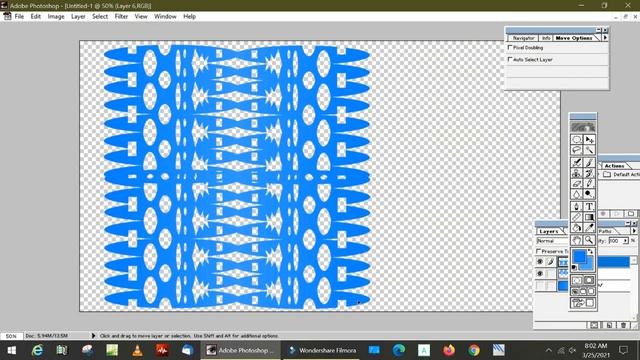Switch to Quick Mask mode in toolbox
This screenshot has width=640, height=360.
[x=589, y=280]
